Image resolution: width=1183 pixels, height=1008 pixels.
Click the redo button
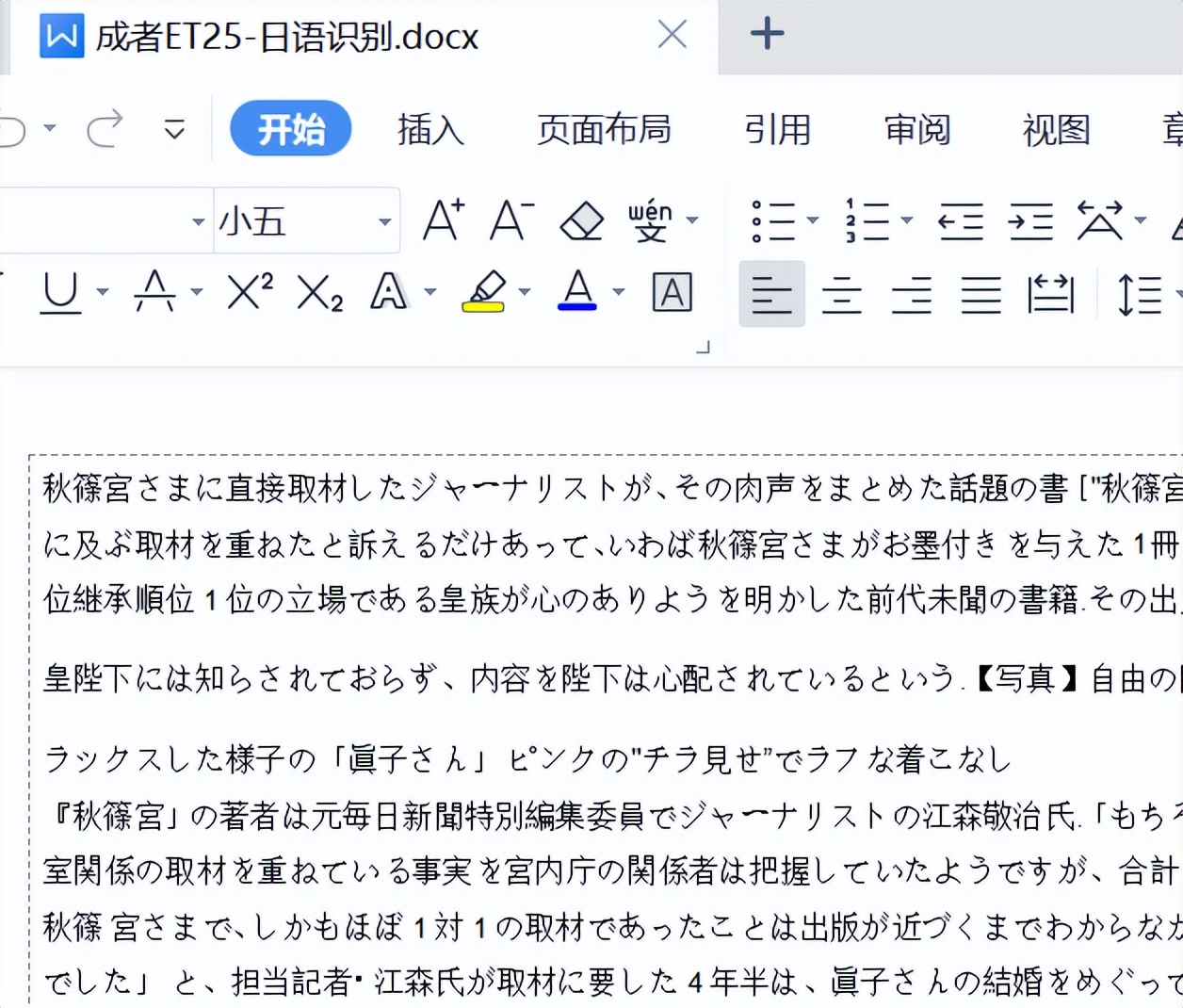point(105,129)
